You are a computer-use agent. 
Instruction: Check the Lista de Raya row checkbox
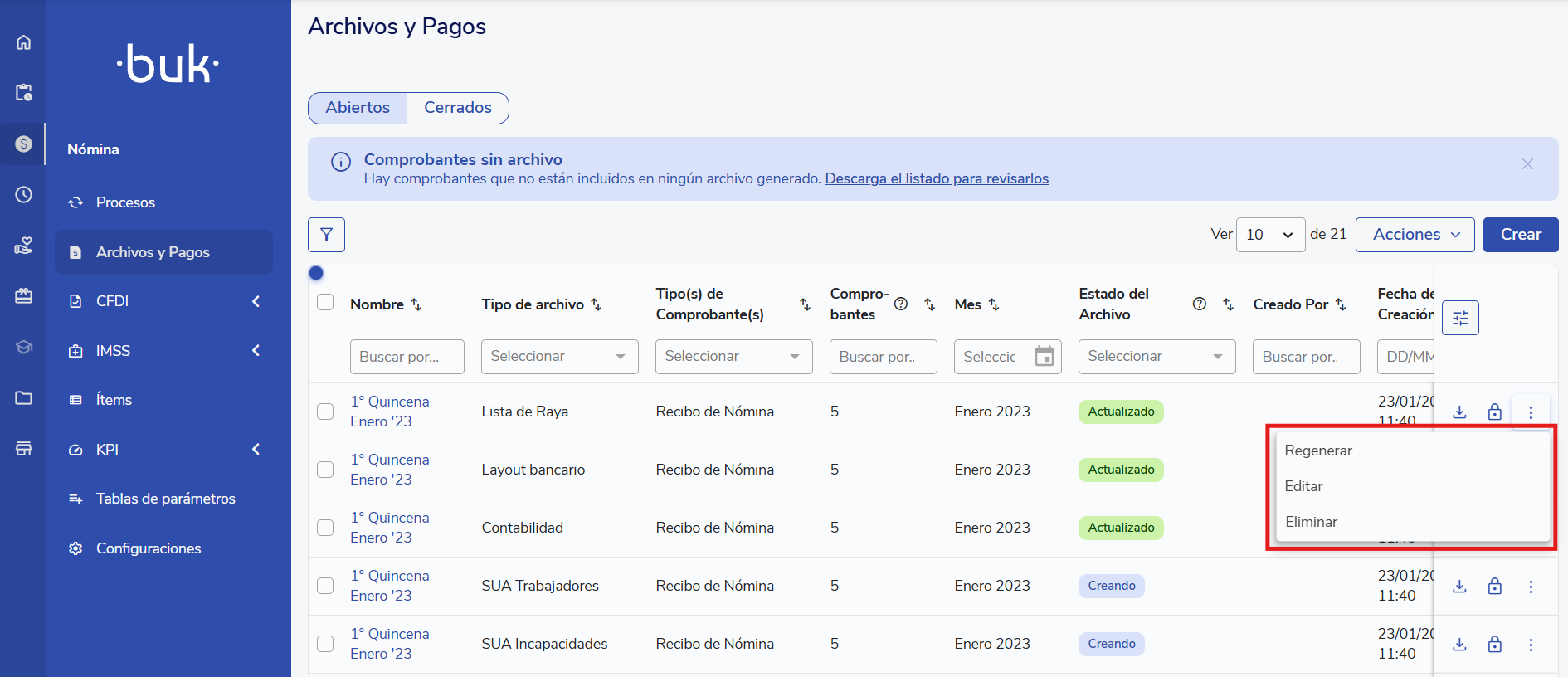pyautogui.click(x=325, y=412)
